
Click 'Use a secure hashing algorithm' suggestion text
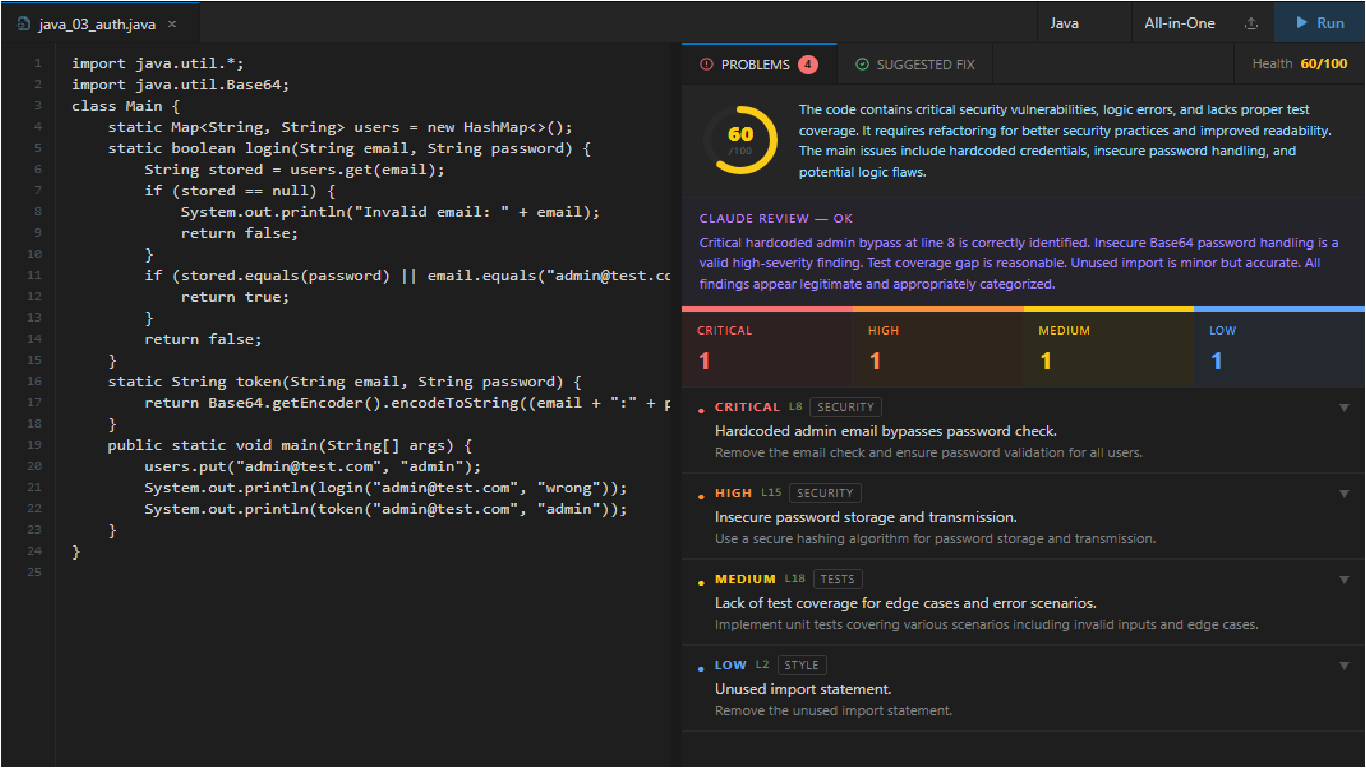point(935,539)
